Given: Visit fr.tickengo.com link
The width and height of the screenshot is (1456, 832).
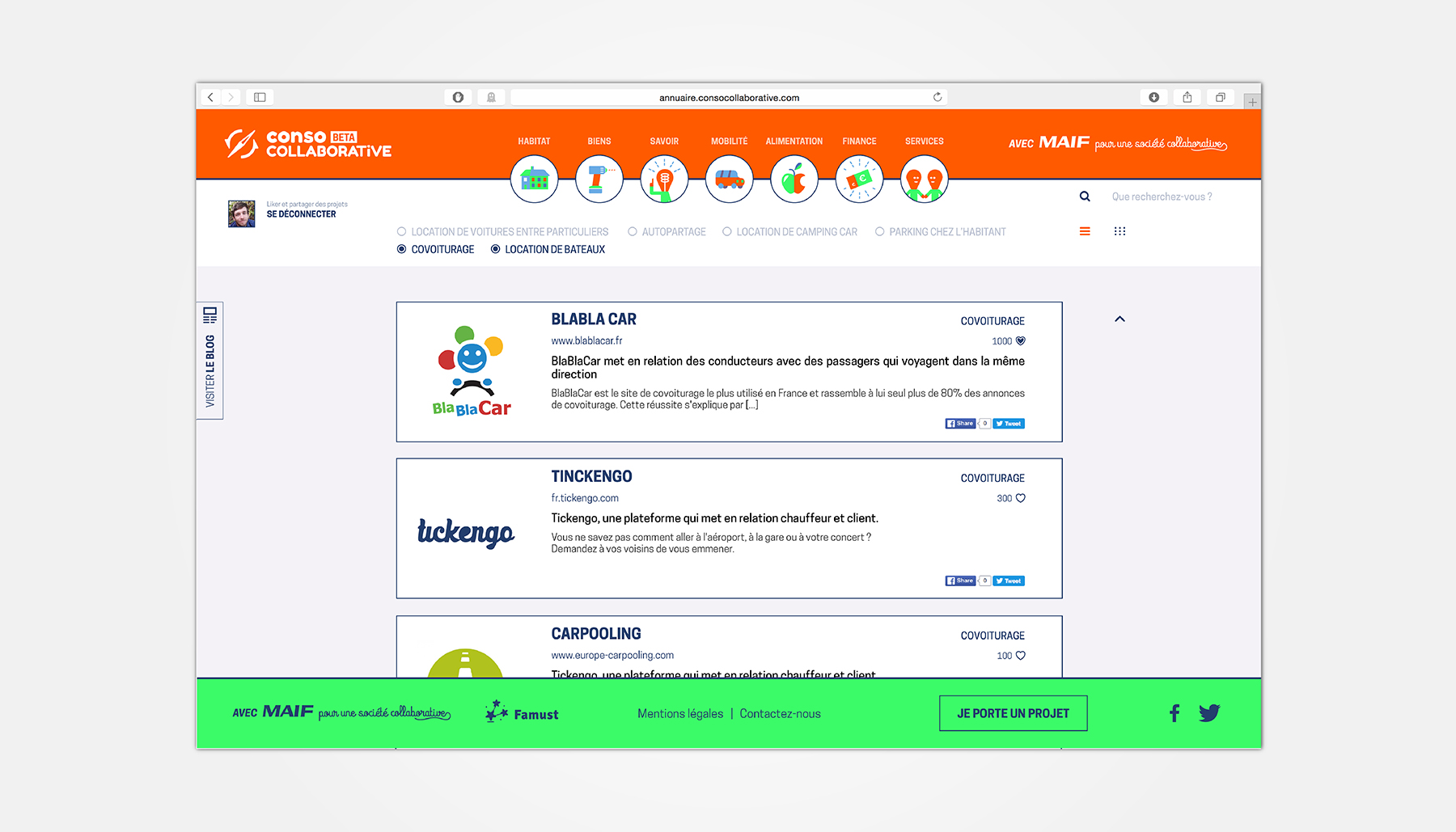Looking at the screenshot, I should [x=585, y=498].
